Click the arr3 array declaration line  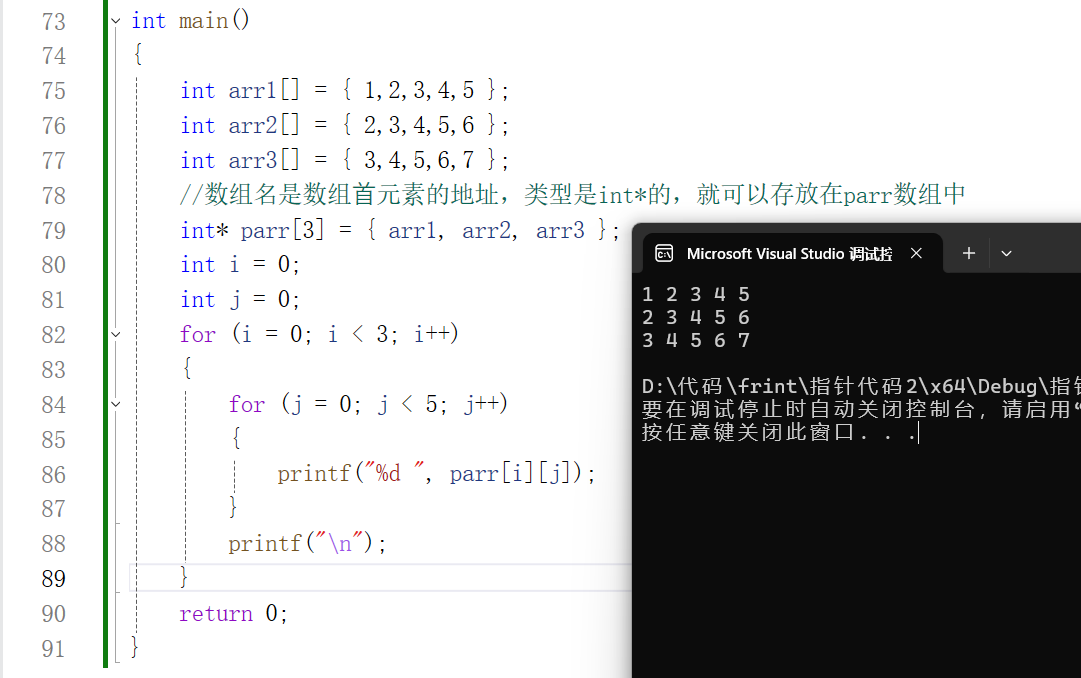(x=344, y=160)
